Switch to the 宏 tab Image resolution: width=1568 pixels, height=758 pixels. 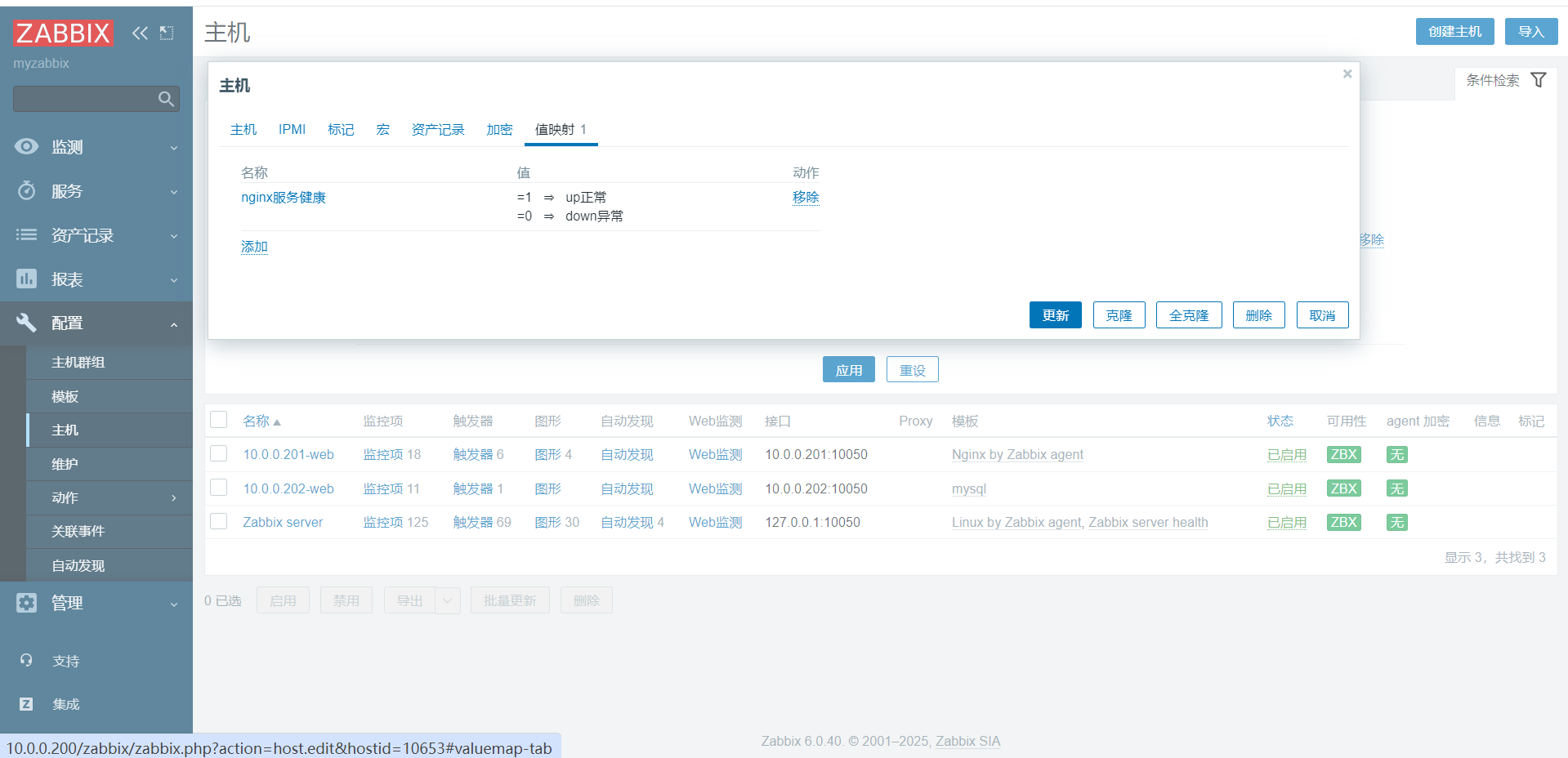click(382, 130)
